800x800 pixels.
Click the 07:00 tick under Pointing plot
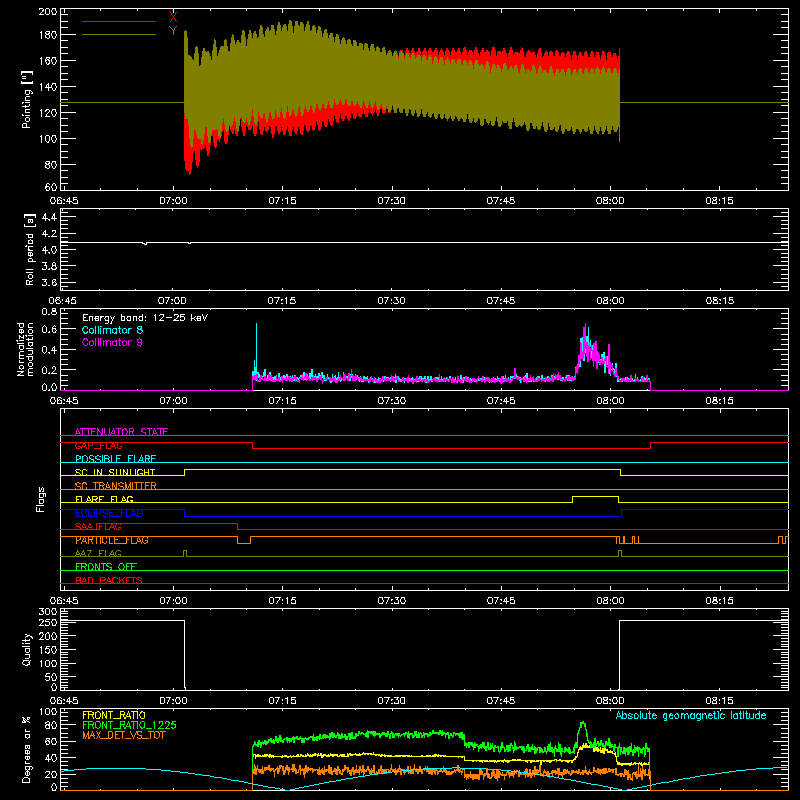coord(173,201)
